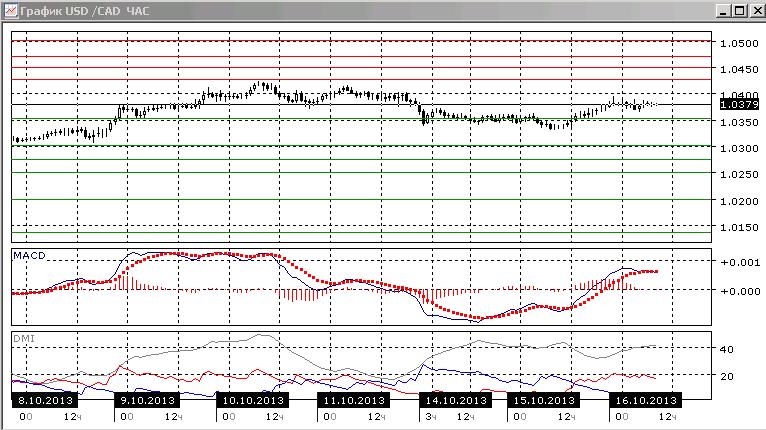Select the 9.10.2013 date marker
The image size is (766, 430).
[x=147, y=400]
